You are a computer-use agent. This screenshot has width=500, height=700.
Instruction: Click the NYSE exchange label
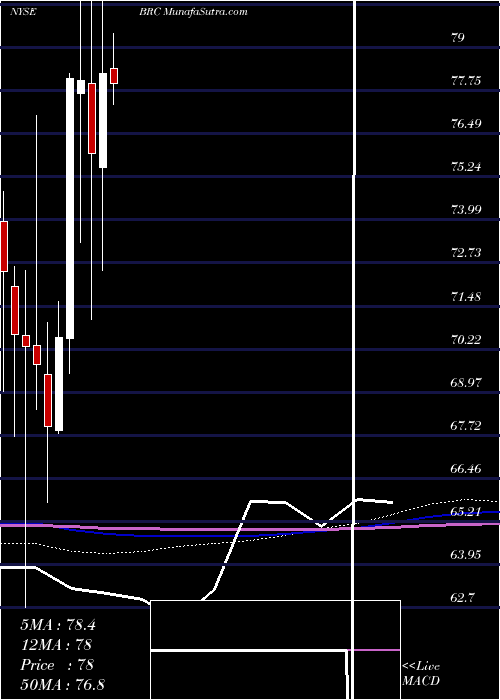click(23, 12)
